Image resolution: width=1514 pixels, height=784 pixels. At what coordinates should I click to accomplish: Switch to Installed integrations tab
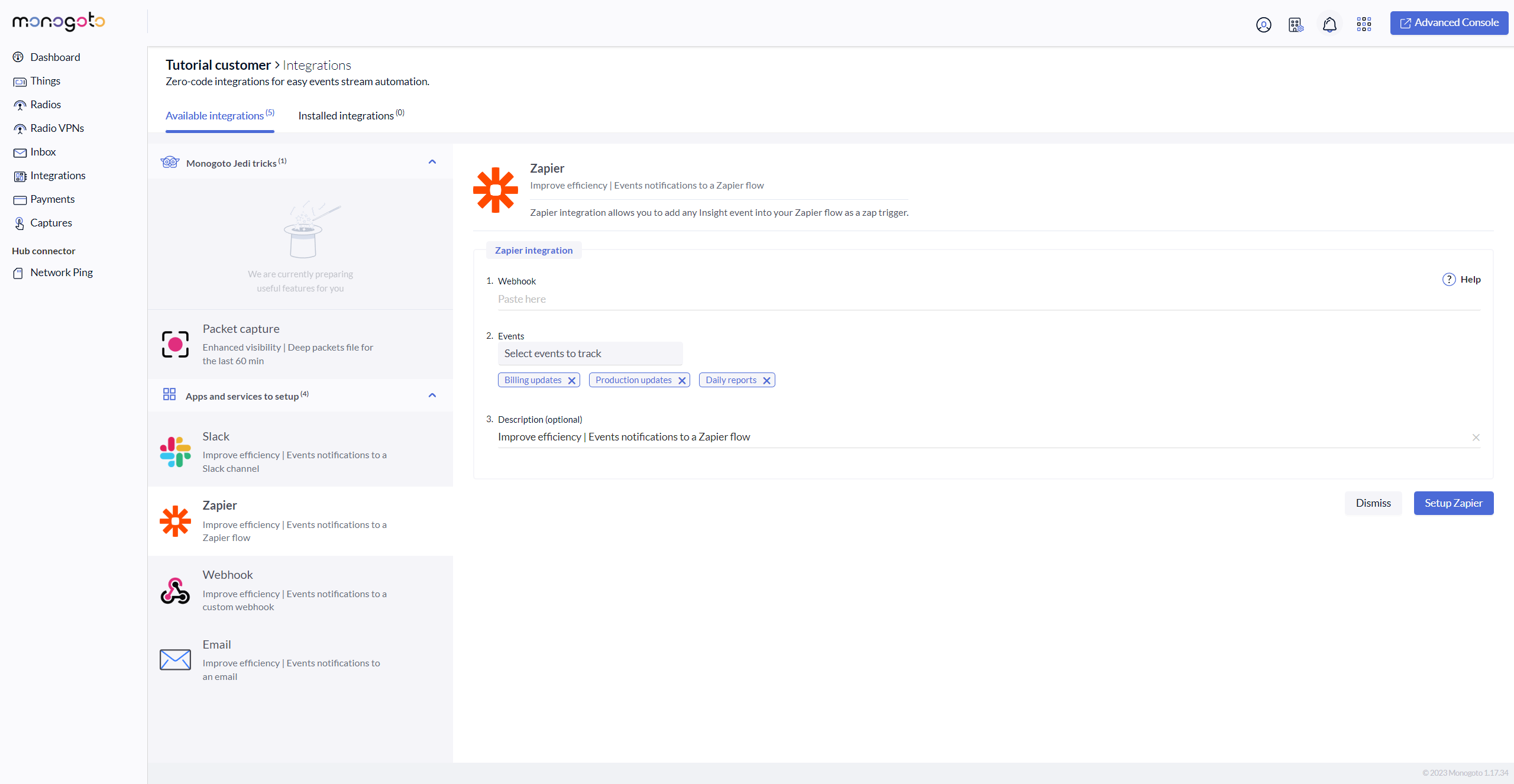351,115
